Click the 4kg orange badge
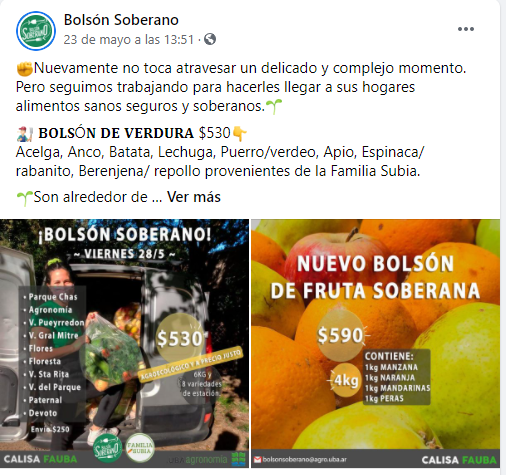Image resolution: width=506 pixels, height=475 pixels. [346, 380]
